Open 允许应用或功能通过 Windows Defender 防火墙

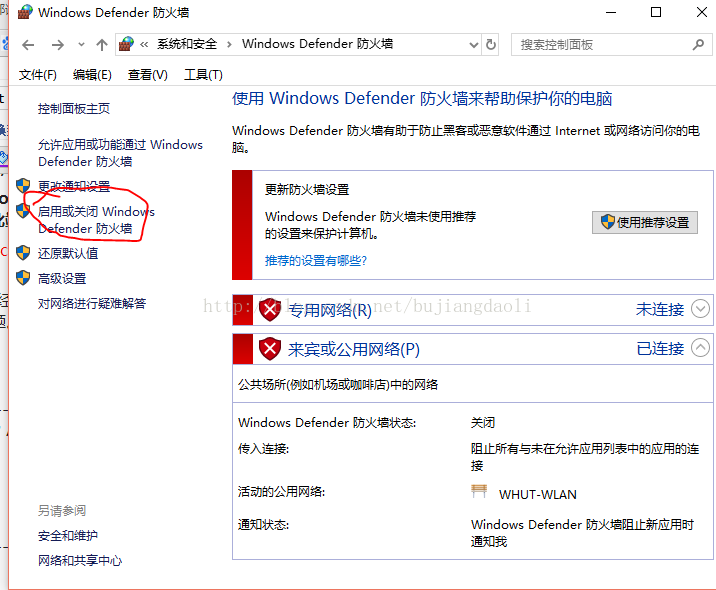pyautogui.click(x=120, y=153)
